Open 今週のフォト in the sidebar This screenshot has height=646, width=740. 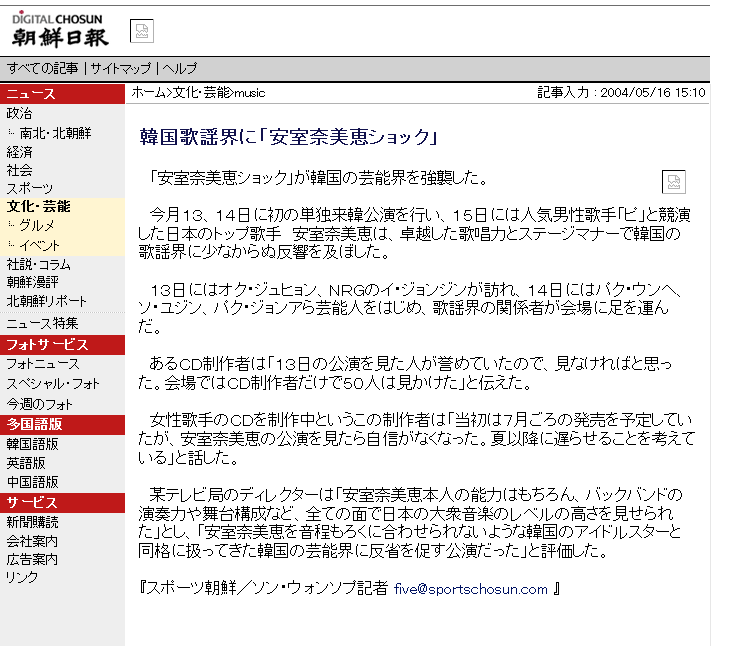coord(39,404)
